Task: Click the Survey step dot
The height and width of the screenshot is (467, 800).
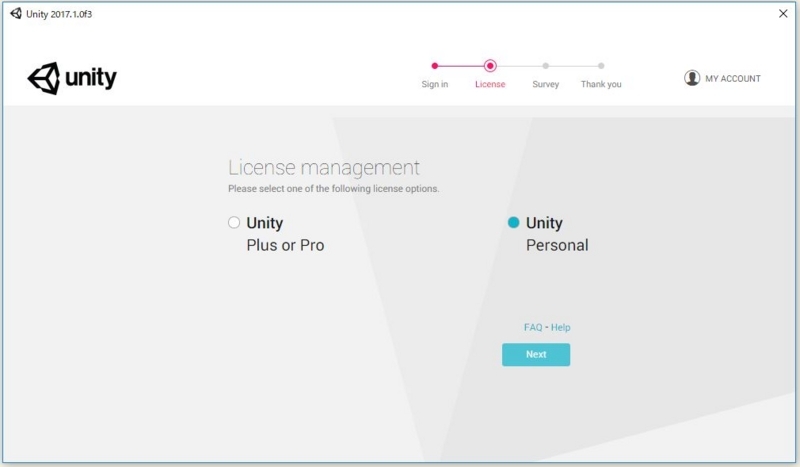Action: [545, 66]
